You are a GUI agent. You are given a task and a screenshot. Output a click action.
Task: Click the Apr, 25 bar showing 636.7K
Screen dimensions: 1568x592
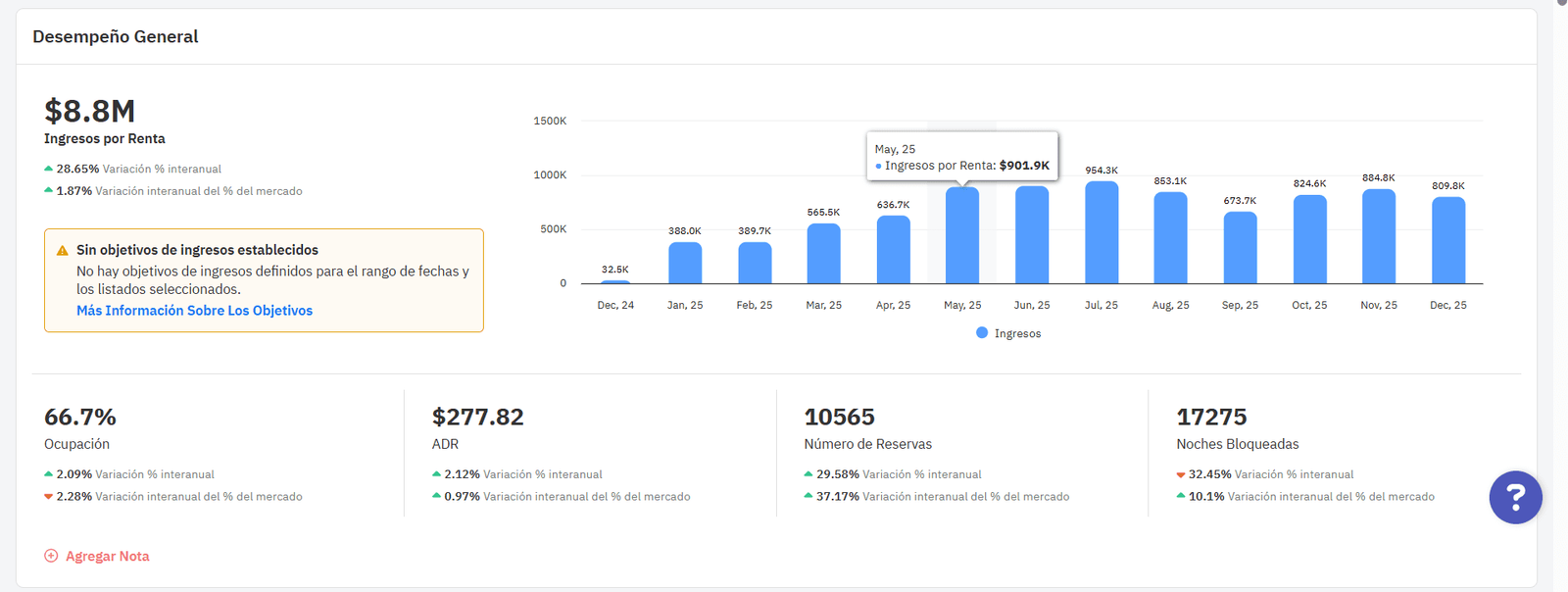coord(893,250)
